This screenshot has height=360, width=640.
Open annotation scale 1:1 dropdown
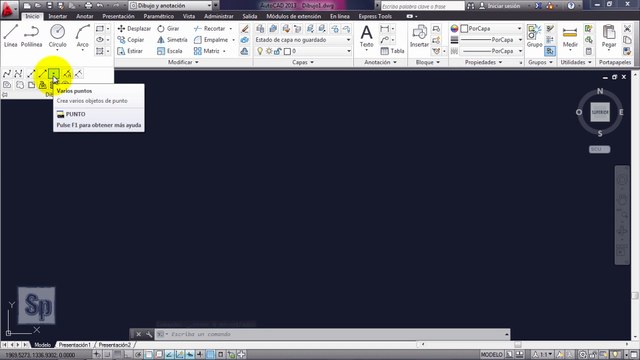pyautogui.click(x=542, y=354)
